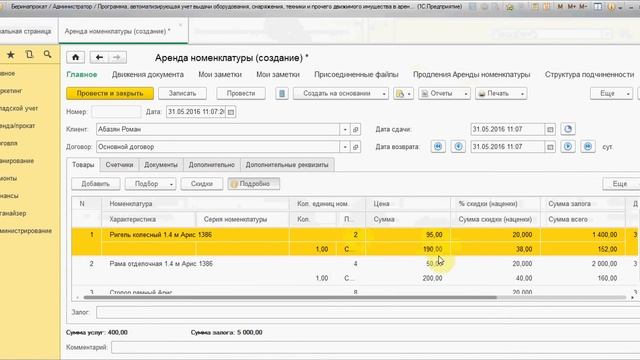Click Добавить row button
640x360 pixels.
(x=96, y=184)
